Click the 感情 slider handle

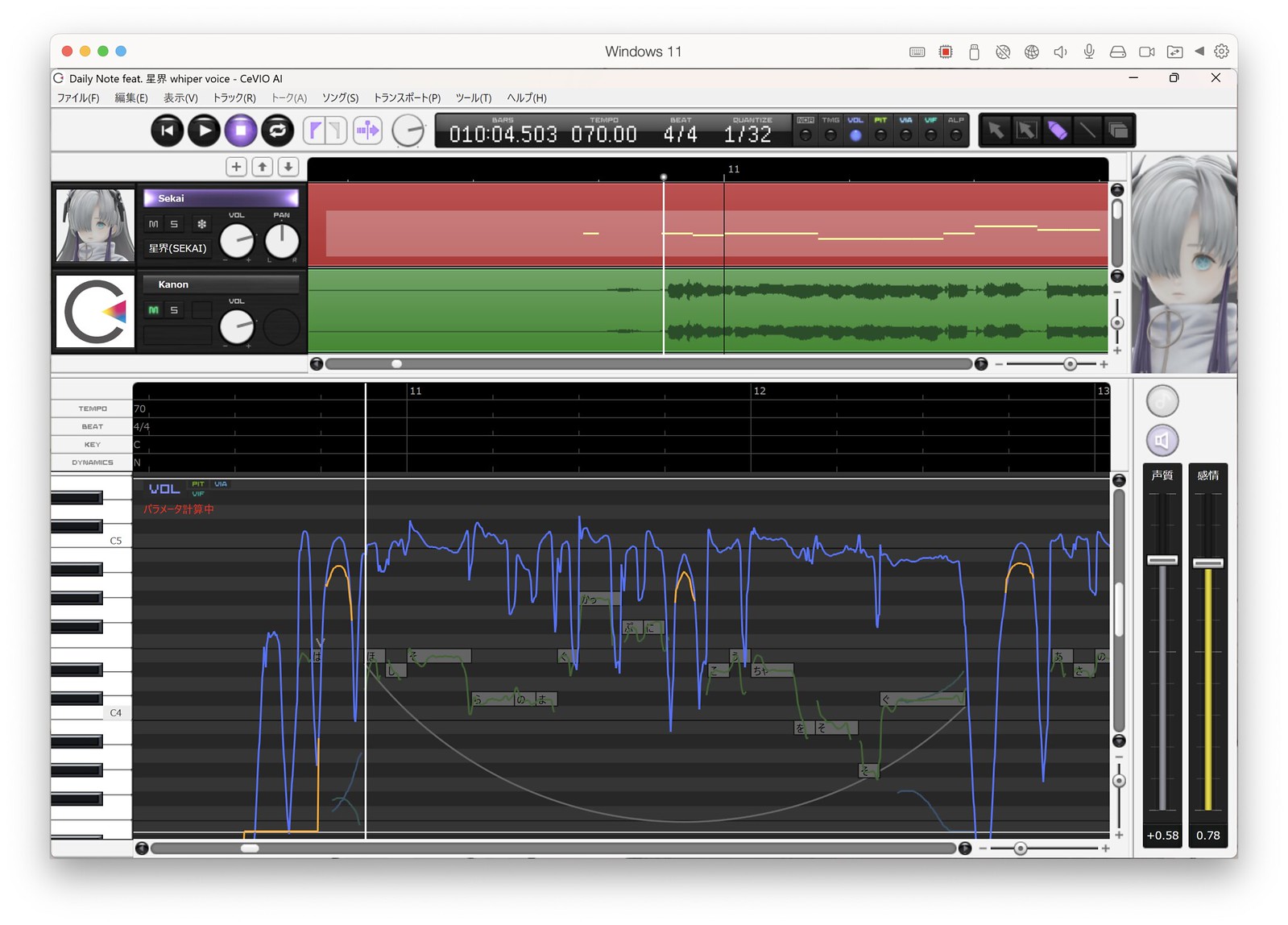[x=1208, y=563]
